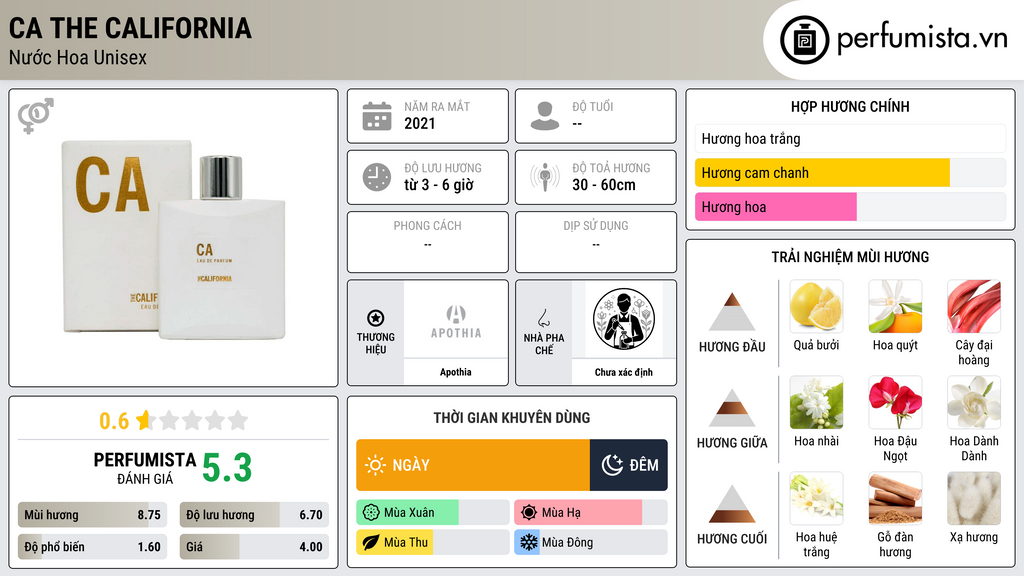Image resolution: width=1024 pixels, height=576 pixels.
Task: Click the pink Hương hoa accord bar
Action: tap(776, 206)
